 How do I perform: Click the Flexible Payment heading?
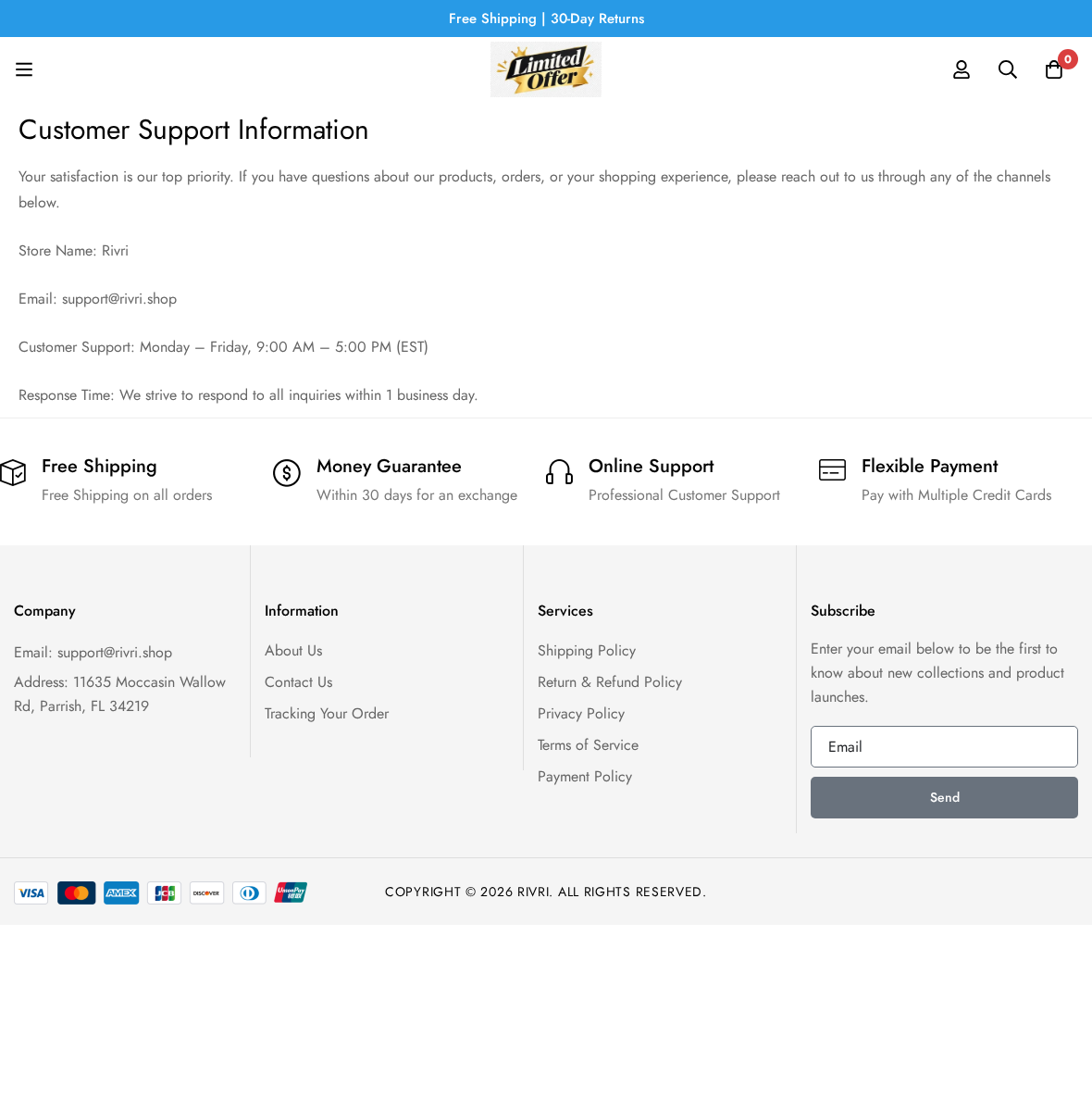click(x=930, y=467)
